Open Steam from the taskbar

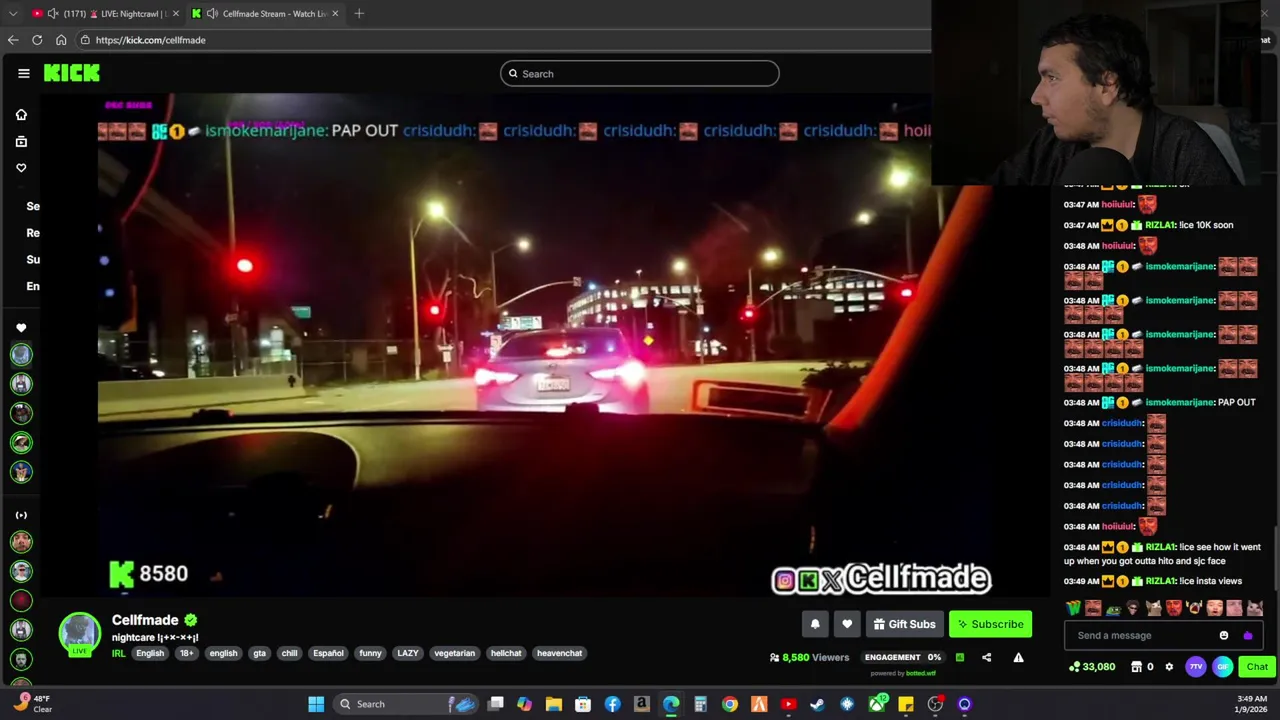[x=818, y=704]
